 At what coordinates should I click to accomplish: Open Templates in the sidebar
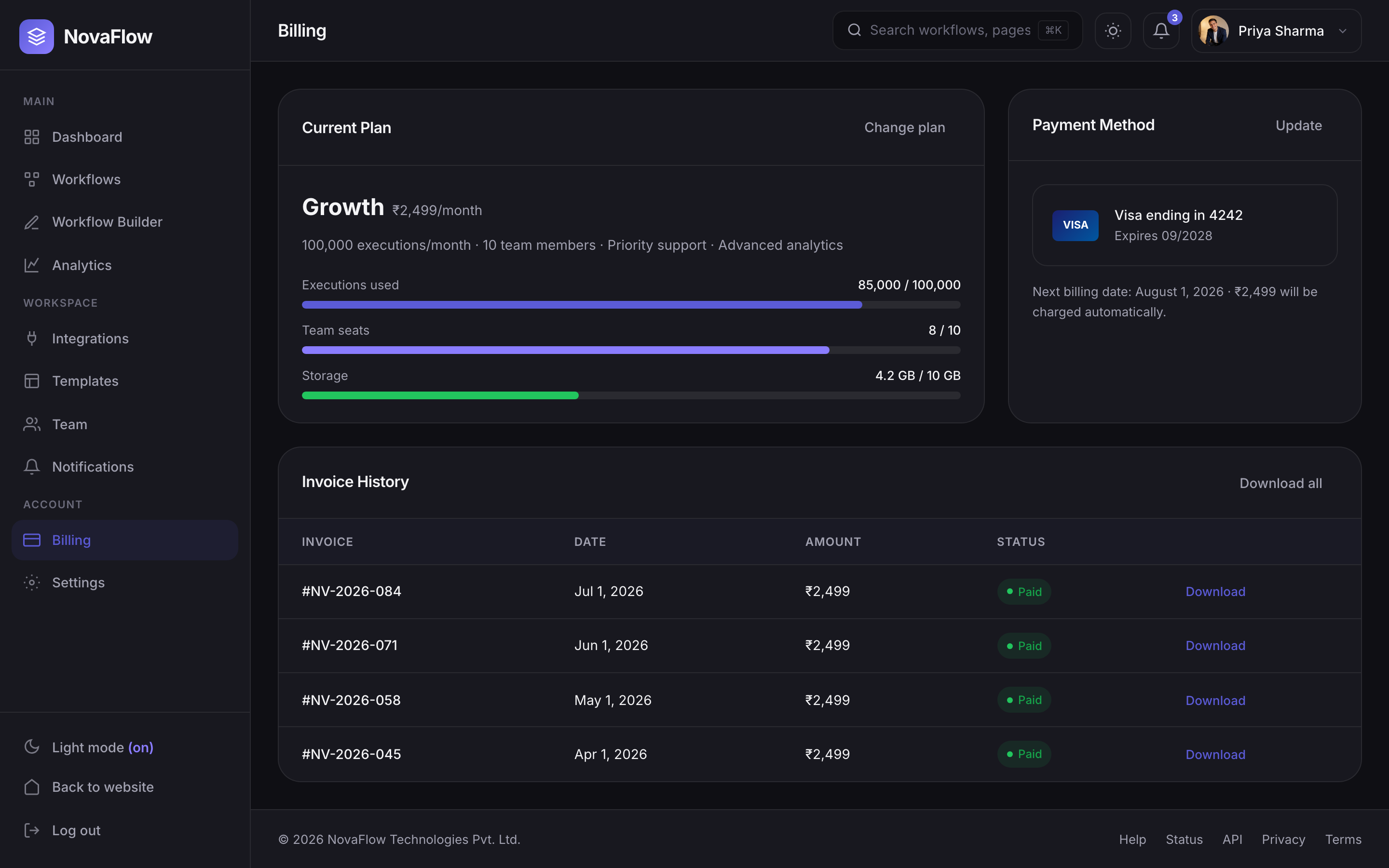coord(124,381)
